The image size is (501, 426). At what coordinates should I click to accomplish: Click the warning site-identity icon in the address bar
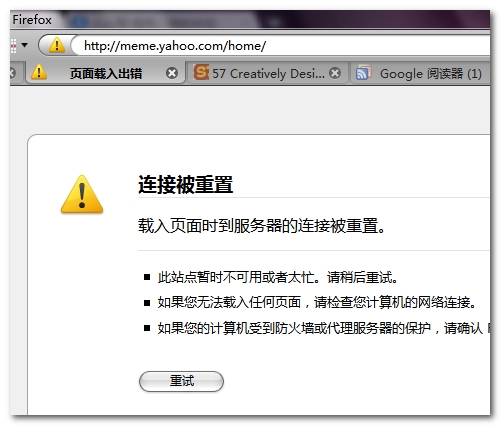(x=57, y=45)
